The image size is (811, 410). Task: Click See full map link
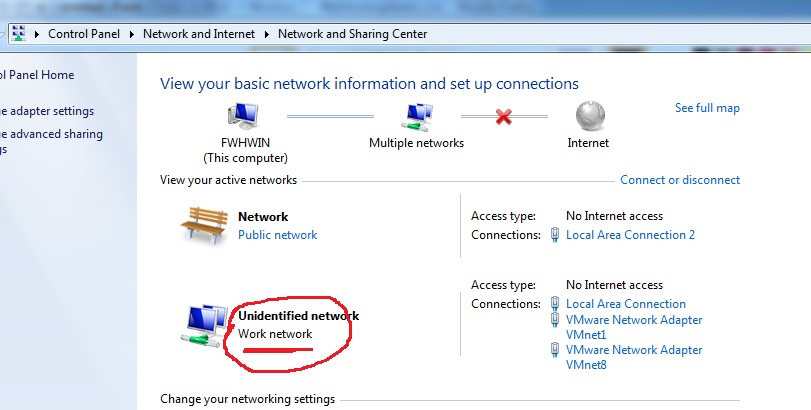click(x=707, y=108)
